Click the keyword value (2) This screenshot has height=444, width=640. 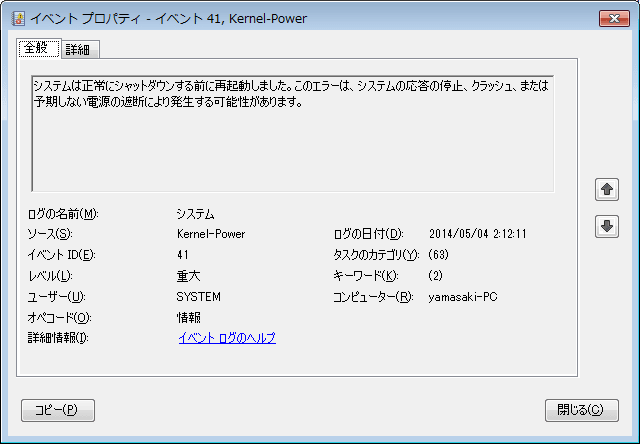pyautogui.click(x=435, y=276)
